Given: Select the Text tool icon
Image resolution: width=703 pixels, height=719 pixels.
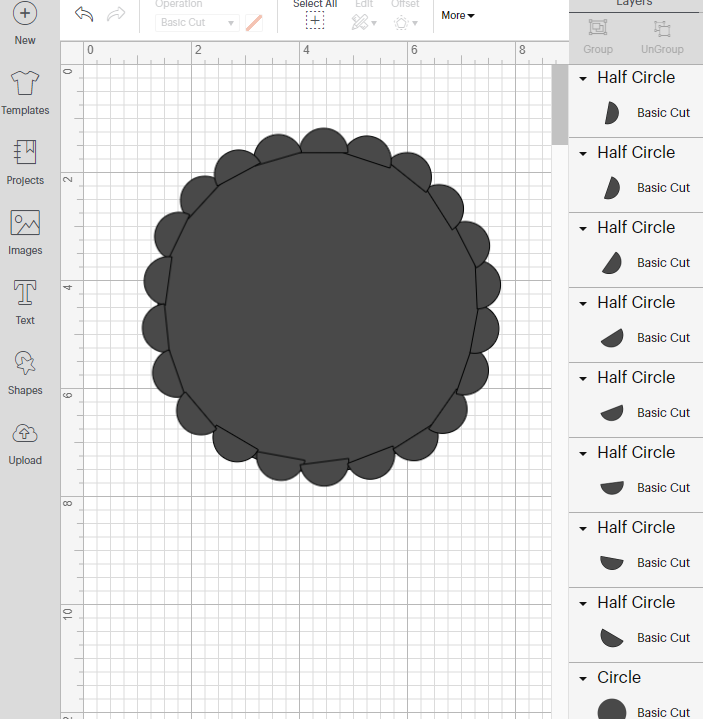Looking at the screenshot, I should coord(25,293).
